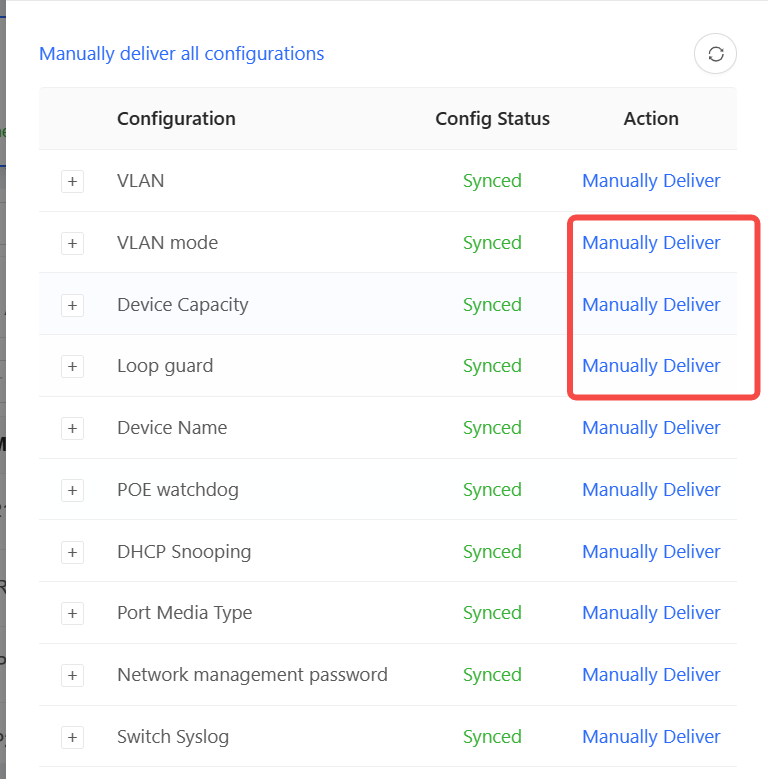
Task: Manually deliver the Device Capacity configuration
Action: pos(651,305)
